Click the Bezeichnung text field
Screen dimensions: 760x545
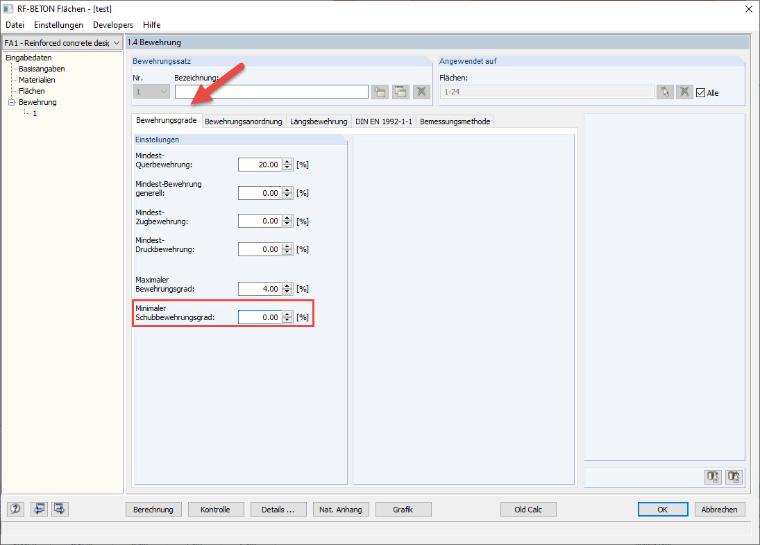tap(272, 92)
